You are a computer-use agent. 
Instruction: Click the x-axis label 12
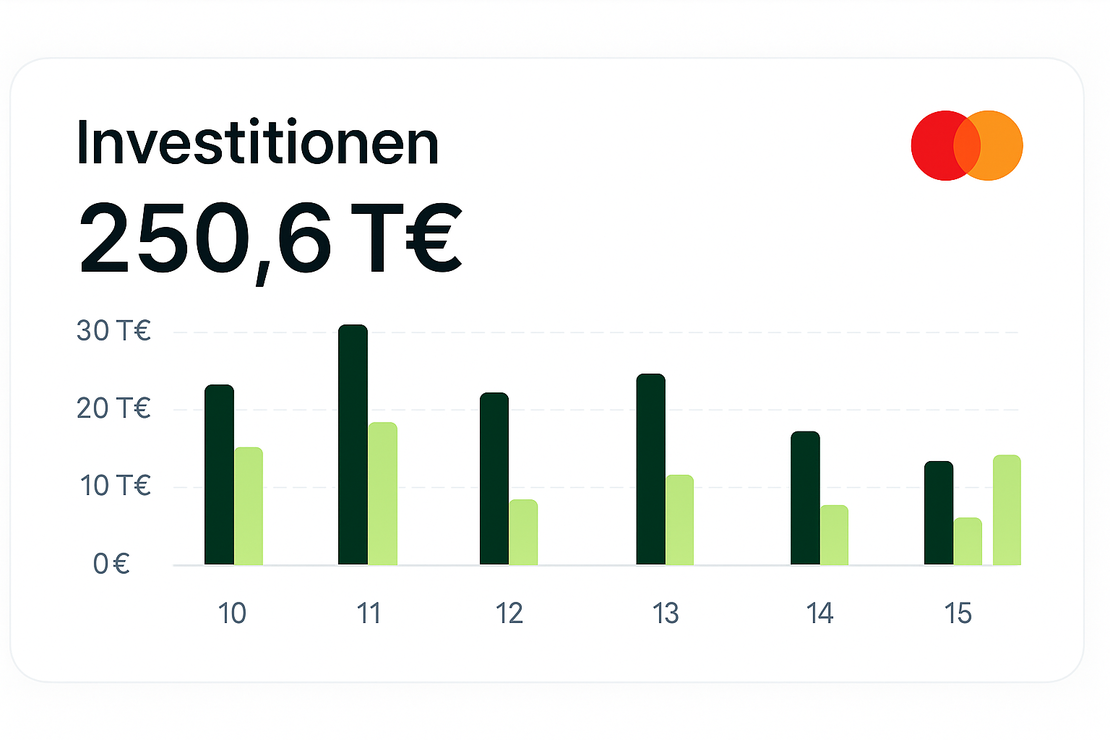[x=509, y=613]
